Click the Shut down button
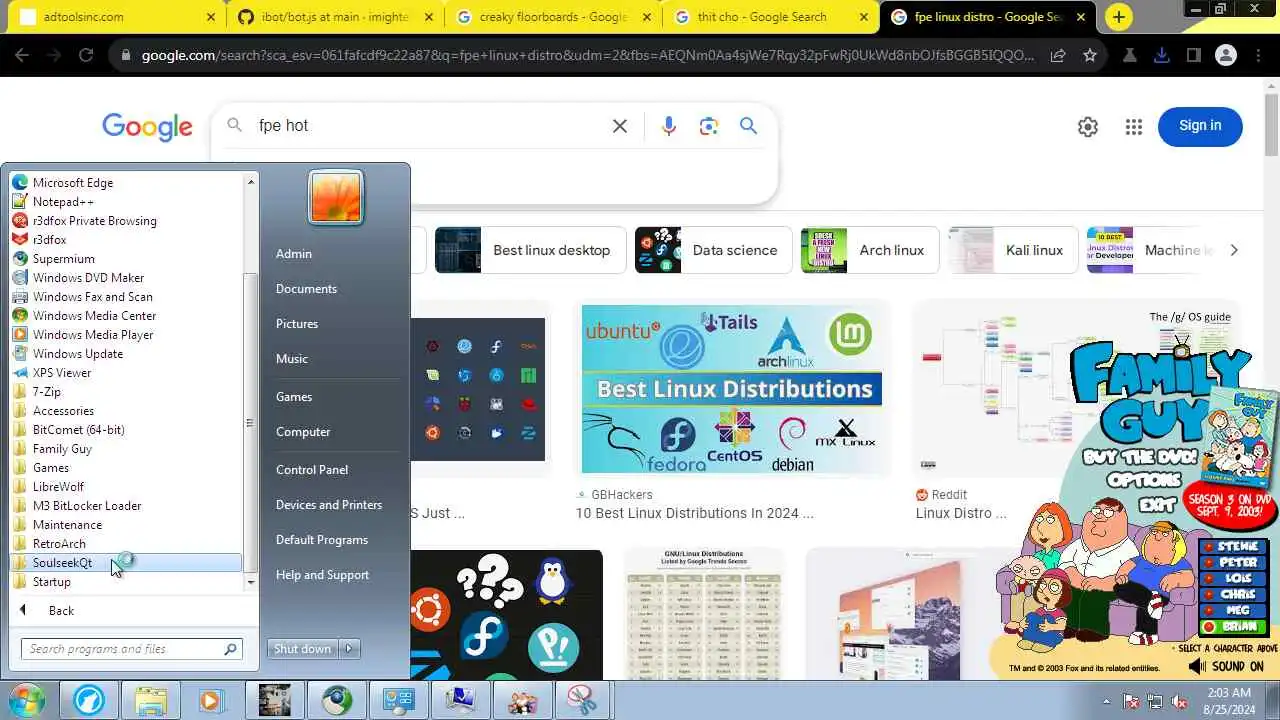 pos(302,649)
